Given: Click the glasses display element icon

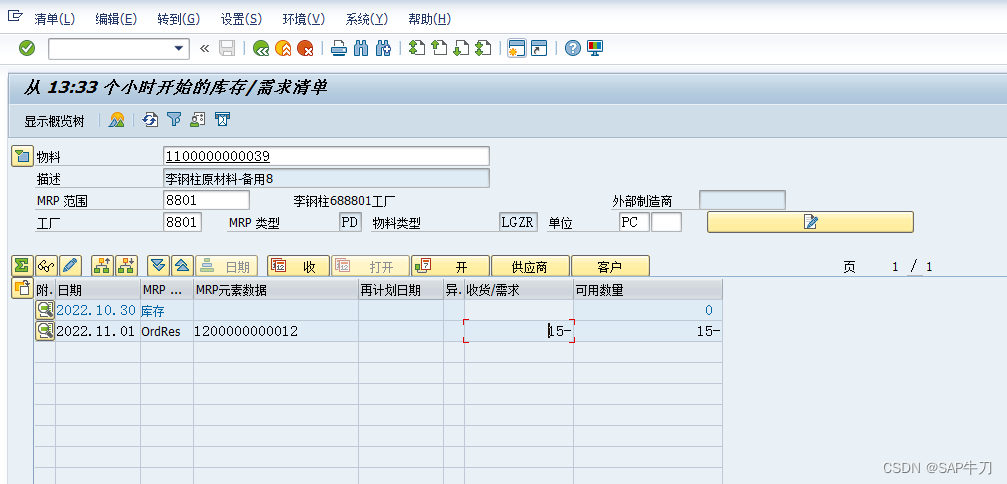Looking at the screenshot, I should point(46,265).
